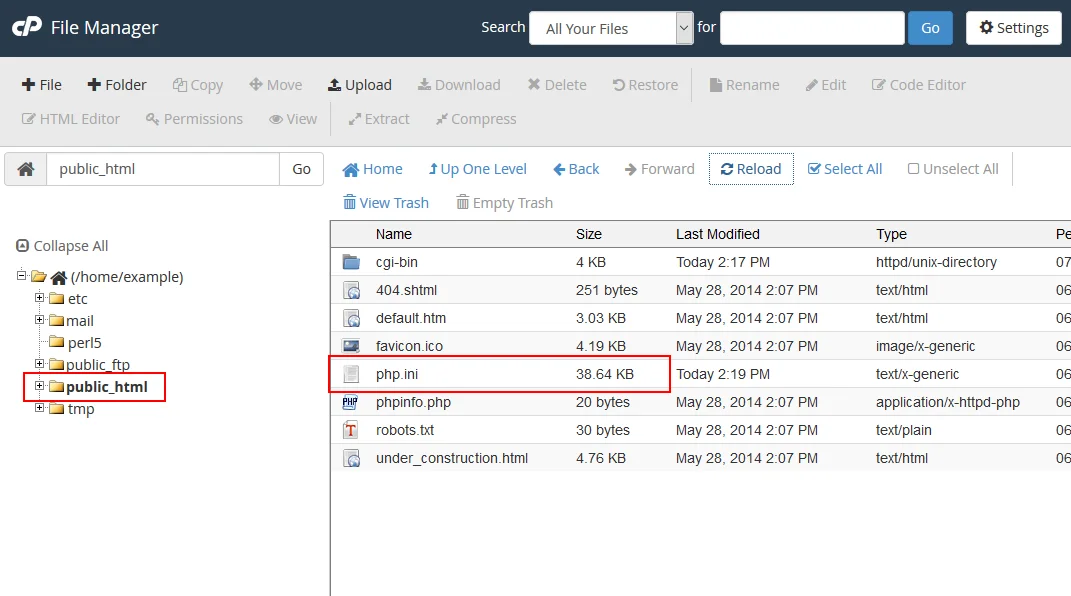Image resolution: width=1071 pixels, height=596 pixels.
Task: Click the cgi-bin folder icon
Action: tap(351, 262)
